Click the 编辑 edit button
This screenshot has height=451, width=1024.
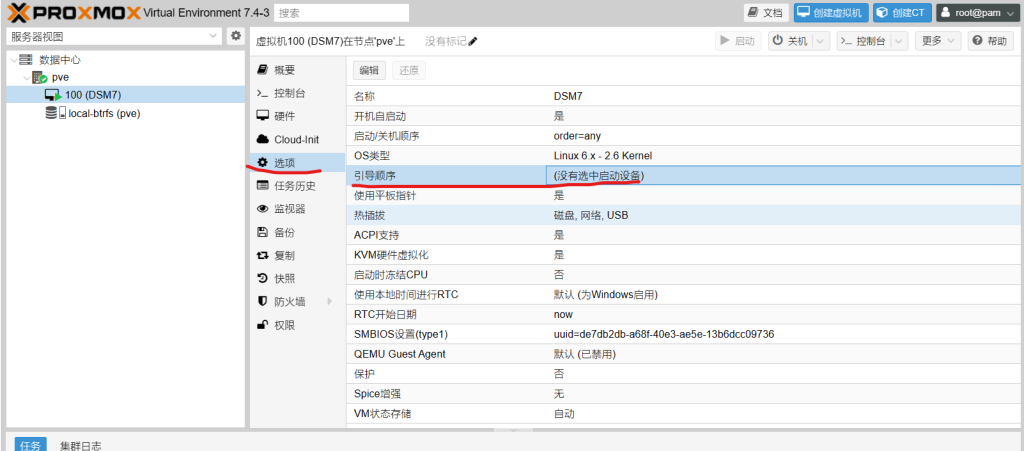coord(369,70)
